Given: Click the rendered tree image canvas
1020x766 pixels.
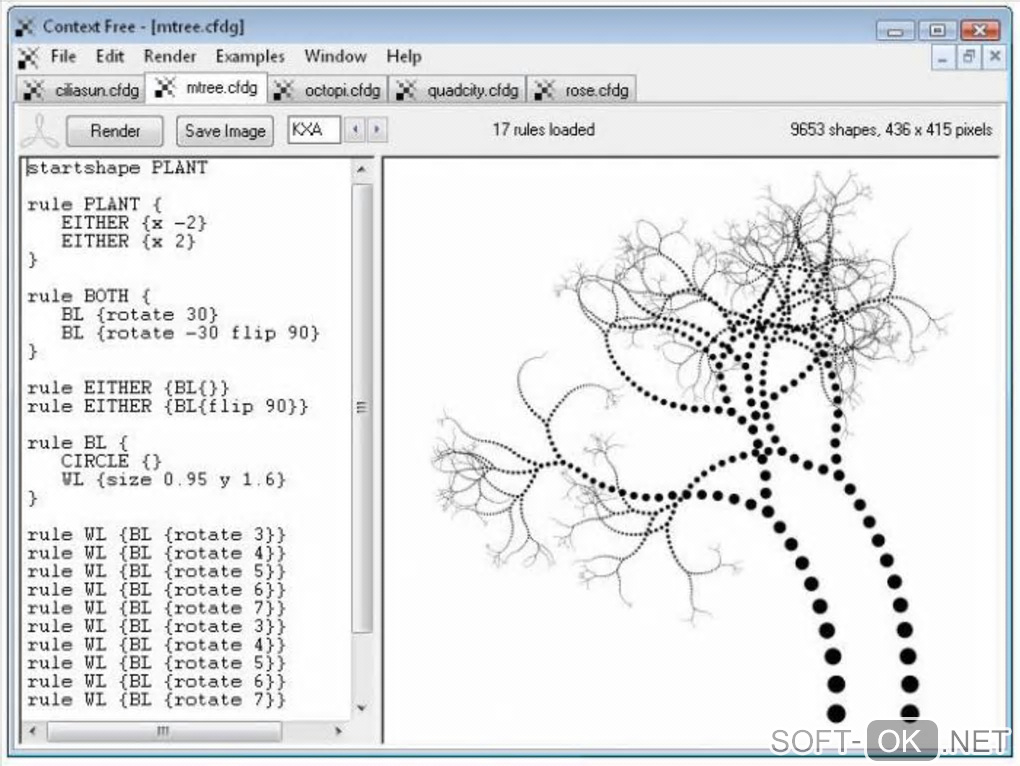Looking at the screenshot, I should (691, 451).
